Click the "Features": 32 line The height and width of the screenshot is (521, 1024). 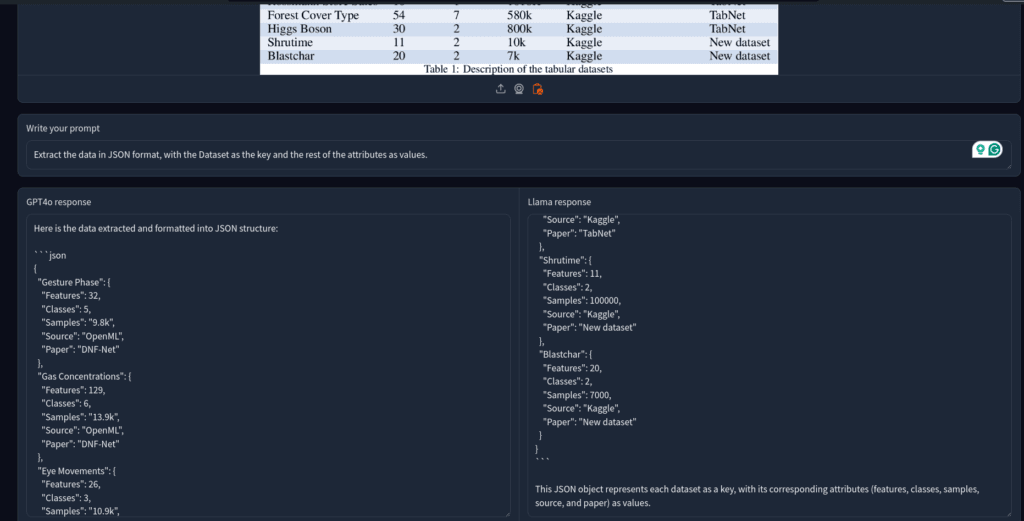(71, 296)
